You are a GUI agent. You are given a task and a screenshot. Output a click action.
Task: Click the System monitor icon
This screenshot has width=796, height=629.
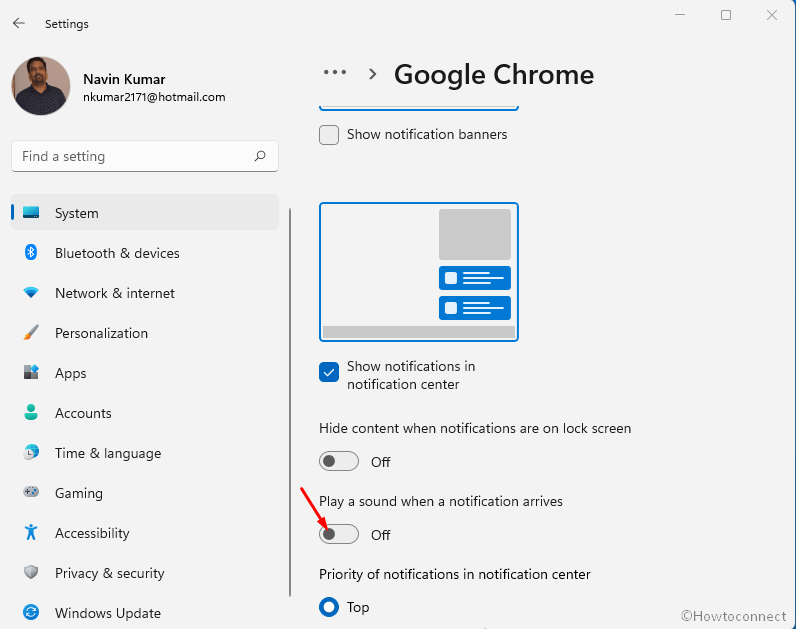(x=31, y=212)
